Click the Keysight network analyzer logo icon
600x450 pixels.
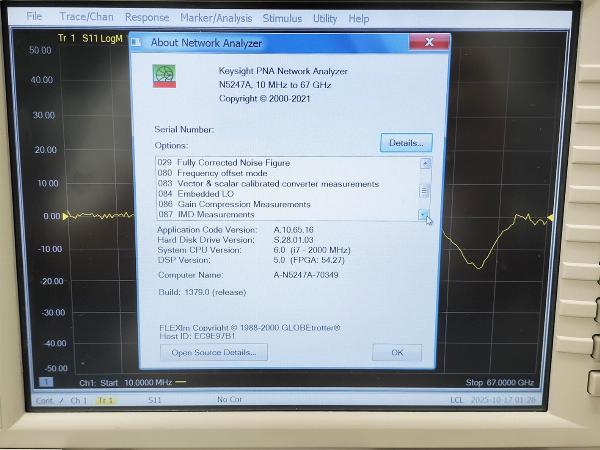[x=164, y=77]
